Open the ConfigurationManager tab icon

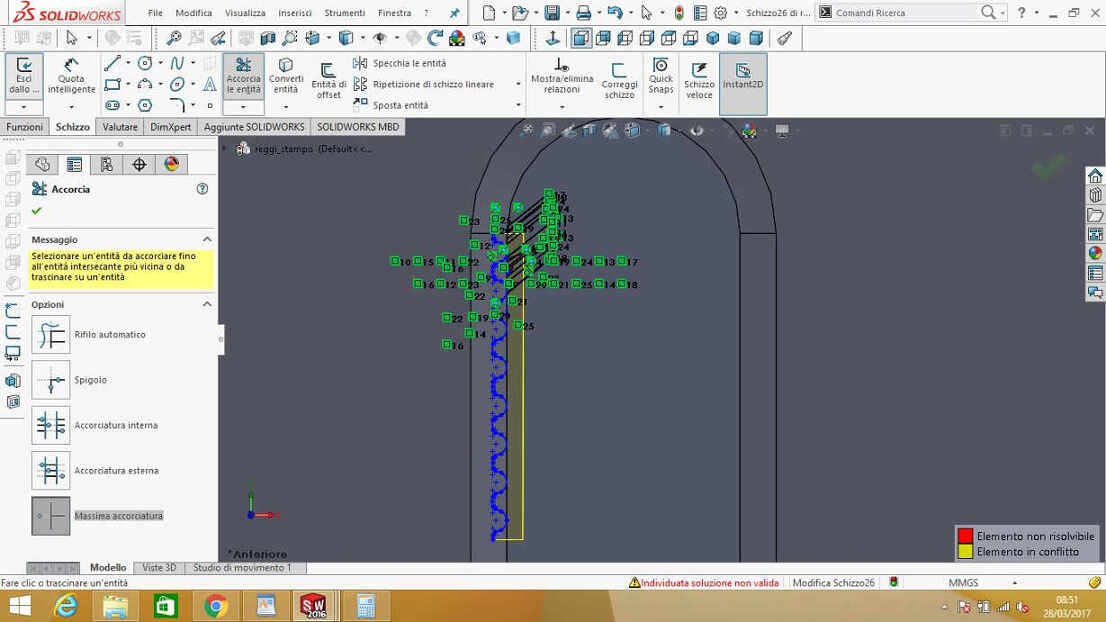point(107,164)
